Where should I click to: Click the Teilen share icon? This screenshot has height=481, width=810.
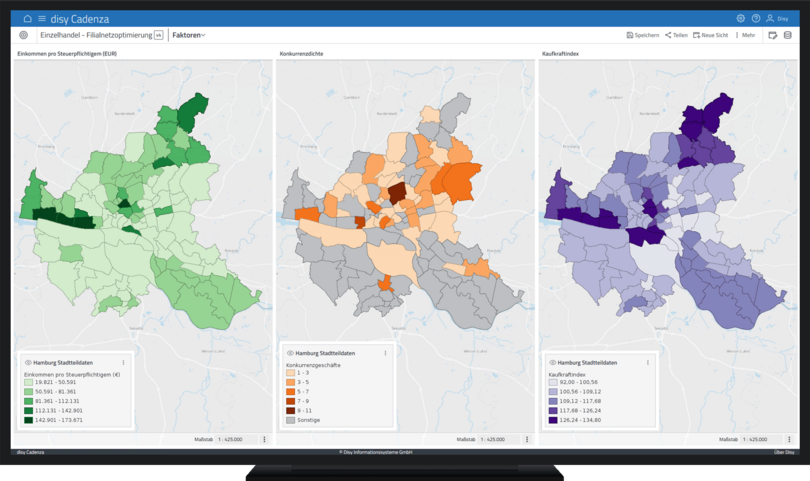668,35
